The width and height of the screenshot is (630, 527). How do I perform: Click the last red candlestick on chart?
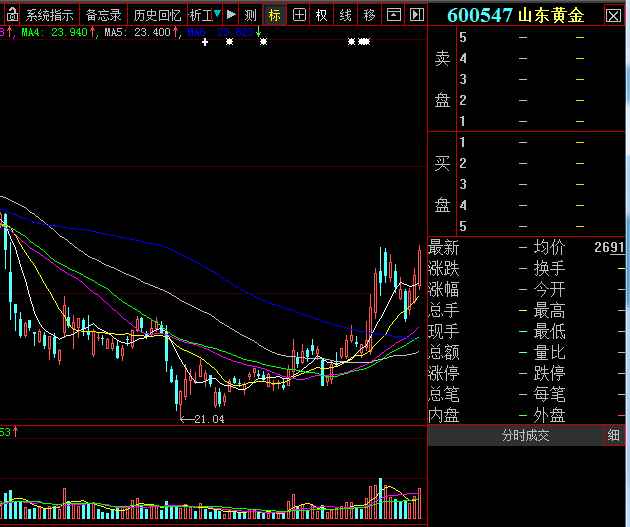point(419,268)
